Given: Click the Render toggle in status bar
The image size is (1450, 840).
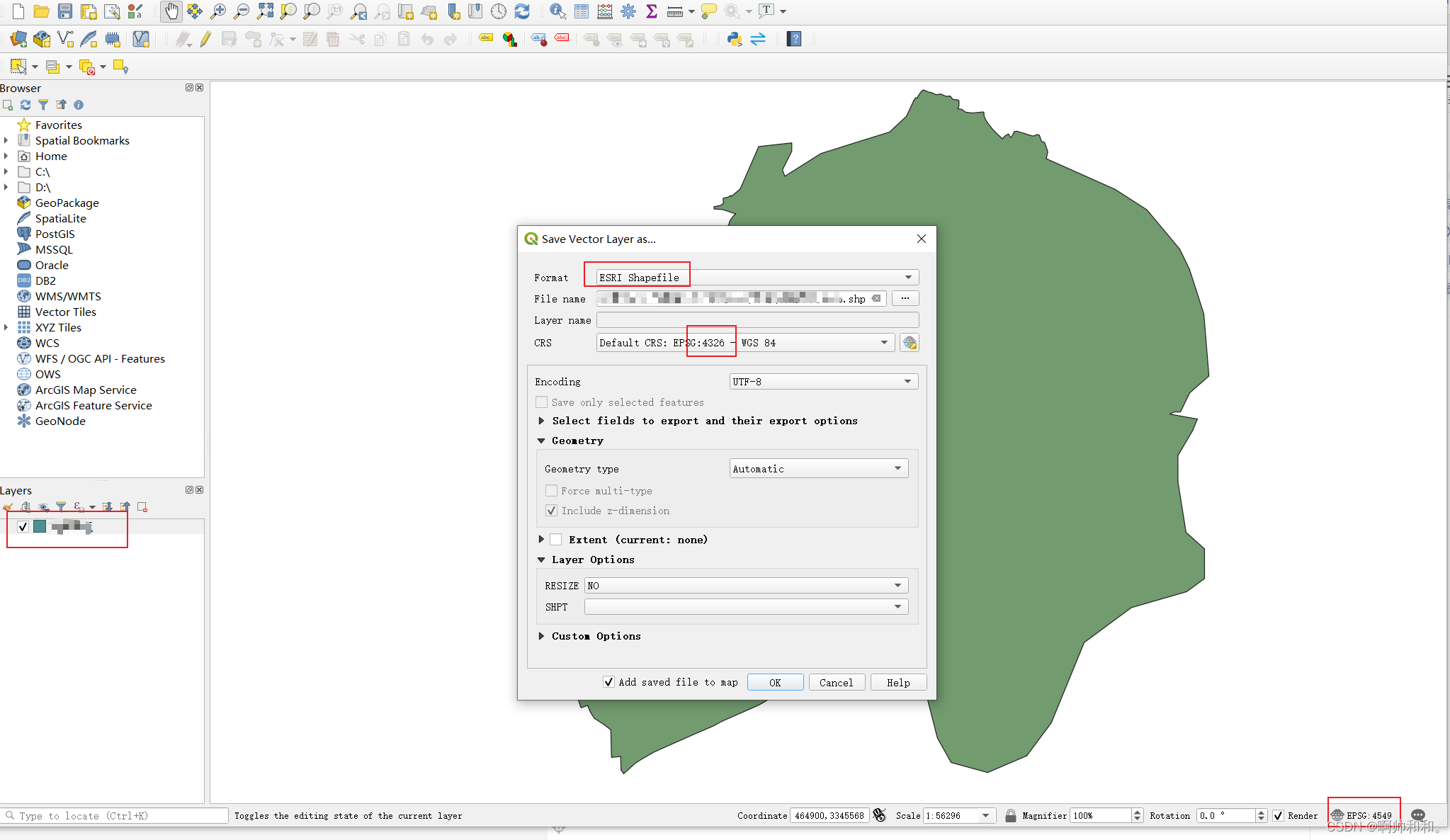Looking at the screenshot, I should click(1270, 815).
